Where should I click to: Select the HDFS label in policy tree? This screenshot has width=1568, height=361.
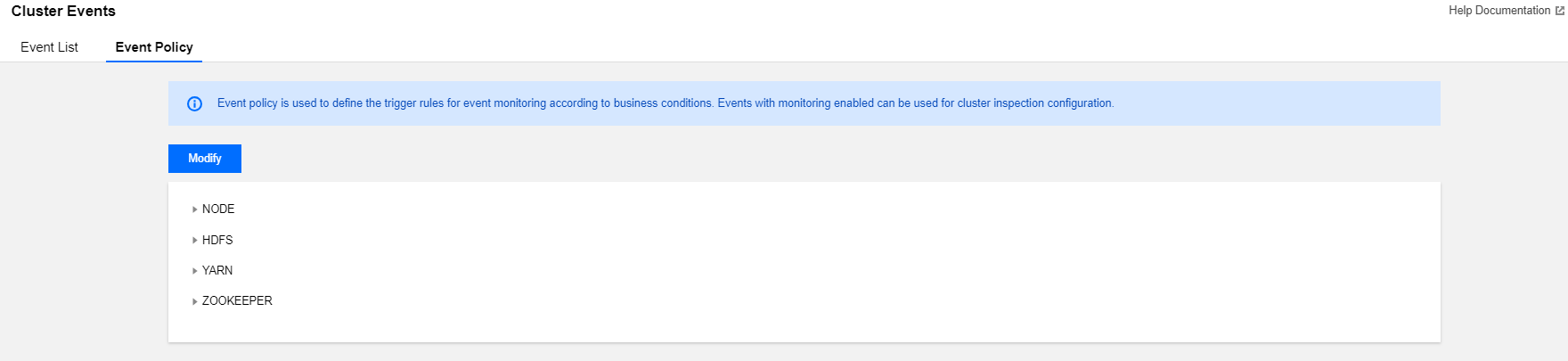tap(217, 241)
